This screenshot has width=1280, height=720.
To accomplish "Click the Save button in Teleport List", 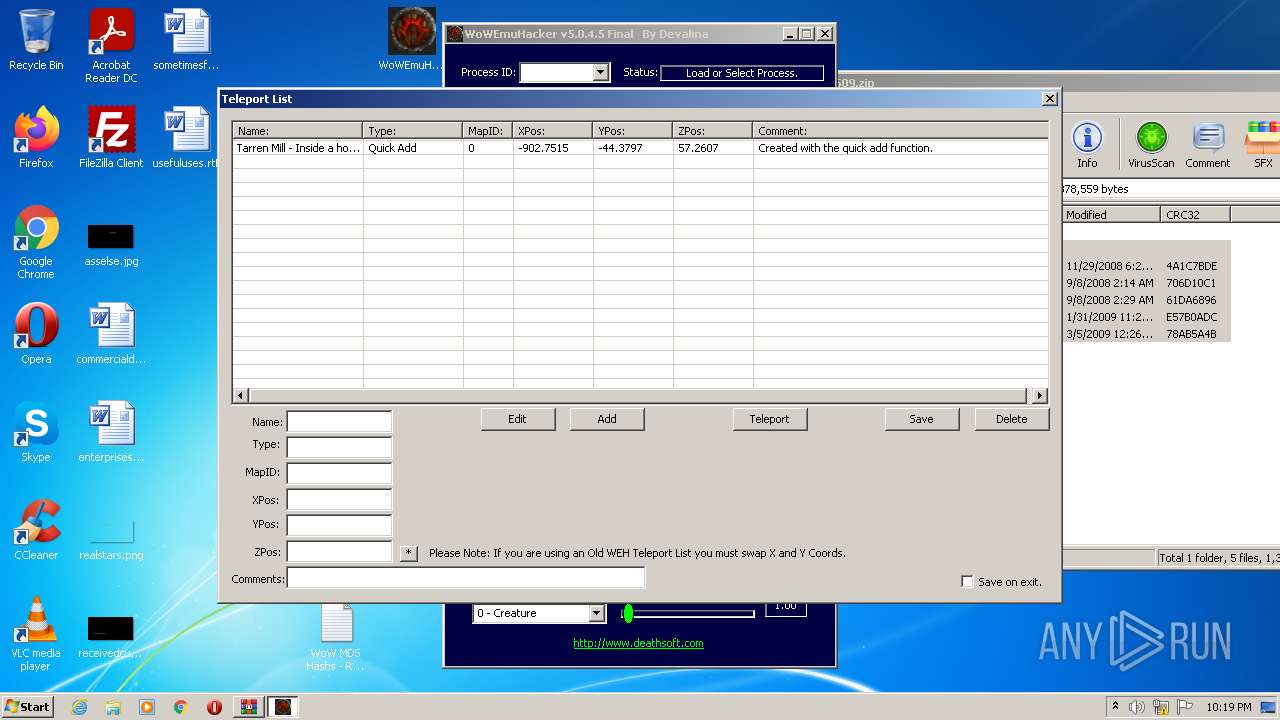I will click(x=921, y=419).
